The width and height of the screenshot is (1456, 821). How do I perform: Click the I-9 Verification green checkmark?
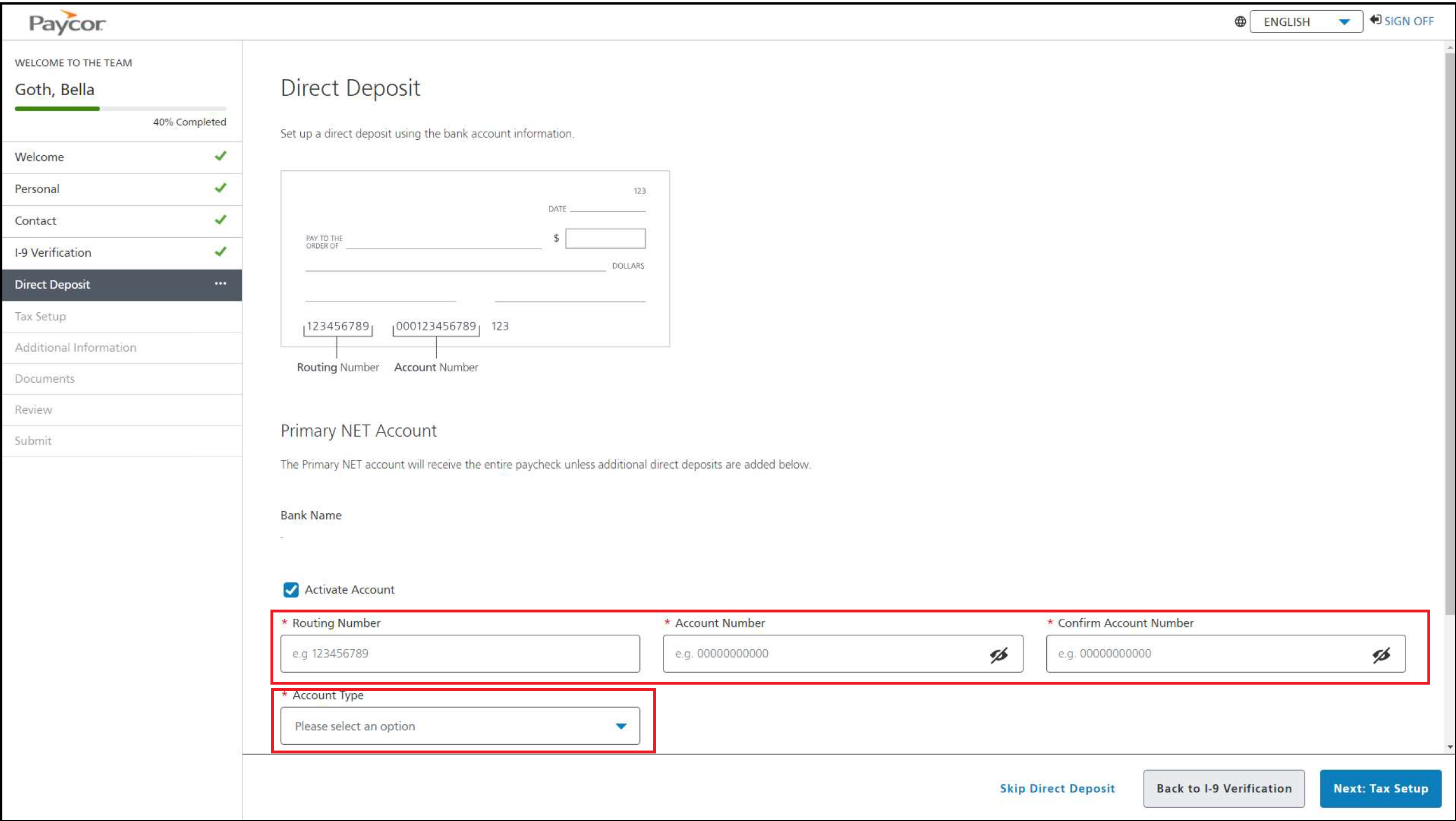coord(221,252)
